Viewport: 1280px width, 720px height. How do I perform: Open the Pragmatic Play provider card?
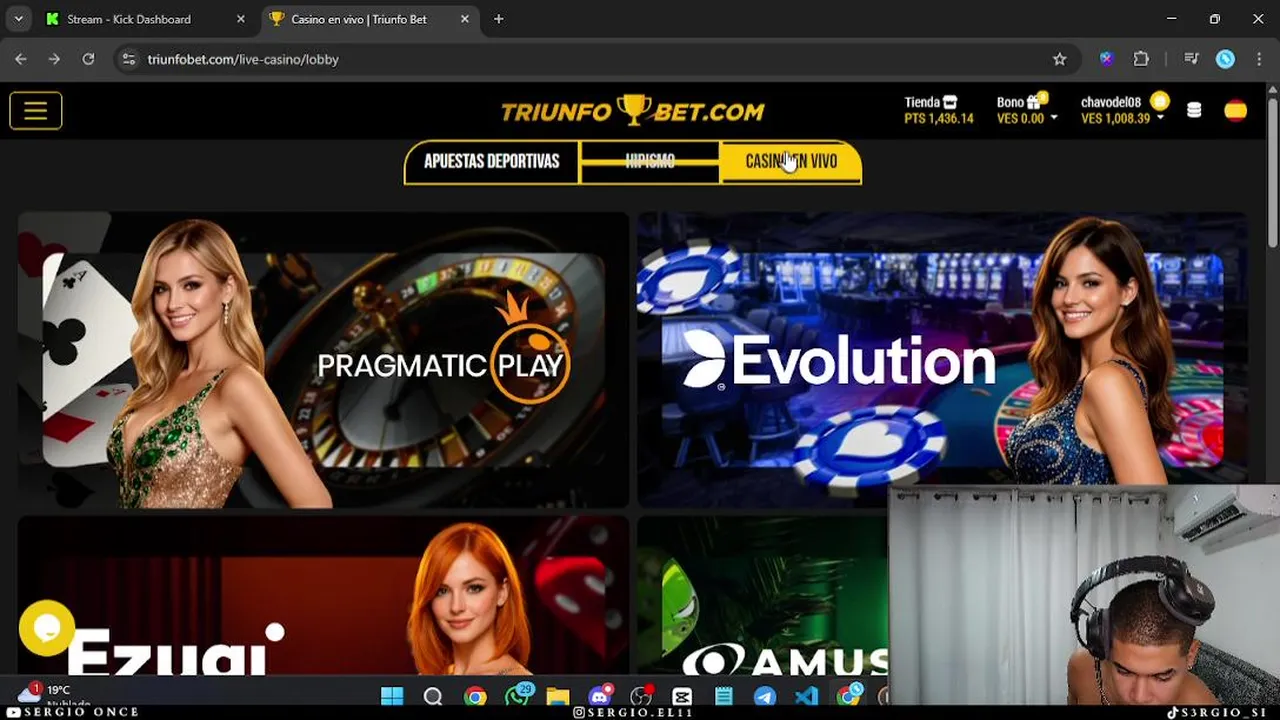[x=323, y=360]
